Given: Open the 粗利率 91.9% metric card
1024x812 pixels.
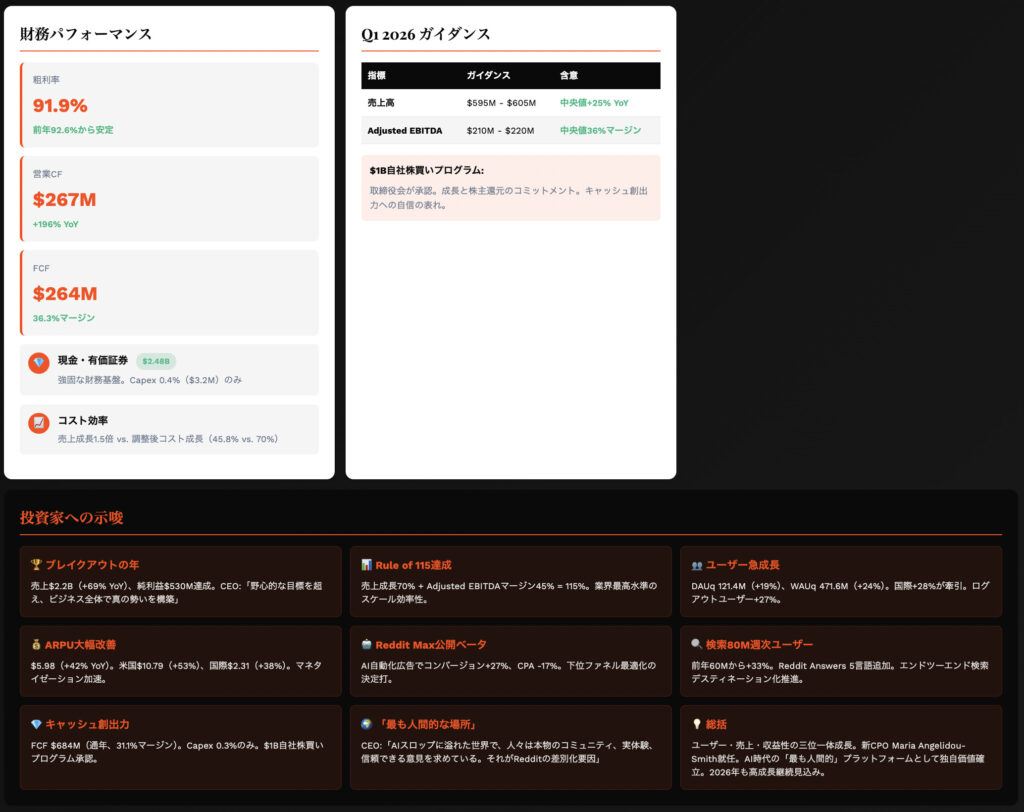Looking at the screenshot, I should 169,105.
